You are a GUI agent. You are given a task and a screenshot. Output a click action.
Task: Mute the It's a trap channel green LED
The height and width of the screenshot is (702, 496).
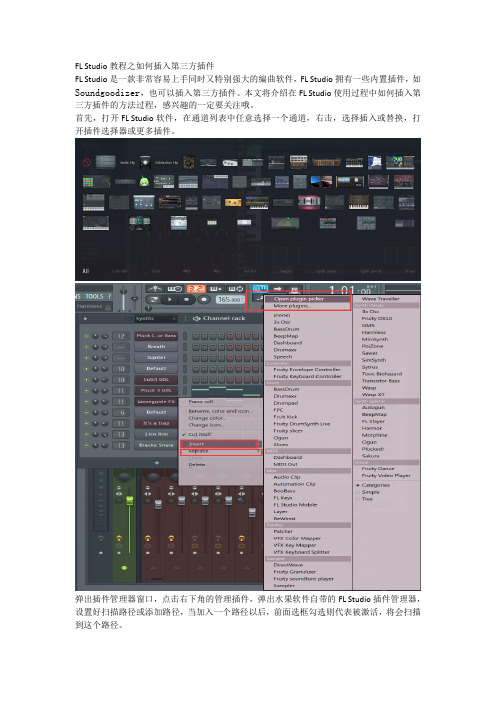(86, 424)
